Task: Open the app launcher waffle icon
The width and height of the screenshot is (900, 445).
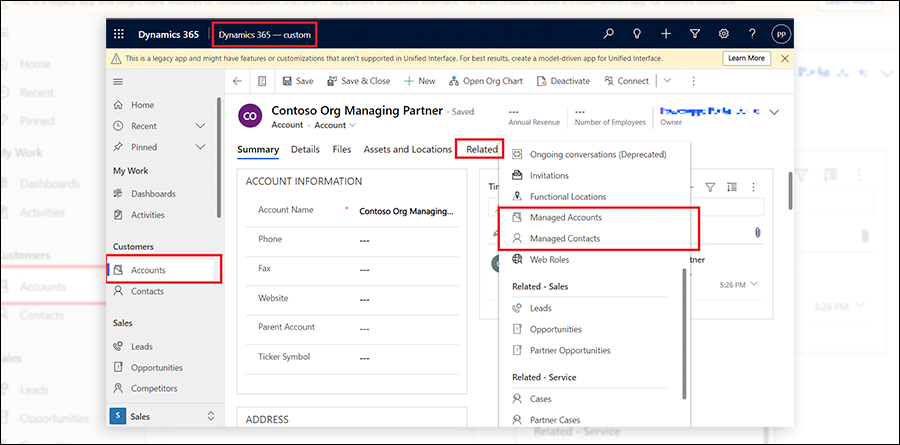Action: point(119,34)
